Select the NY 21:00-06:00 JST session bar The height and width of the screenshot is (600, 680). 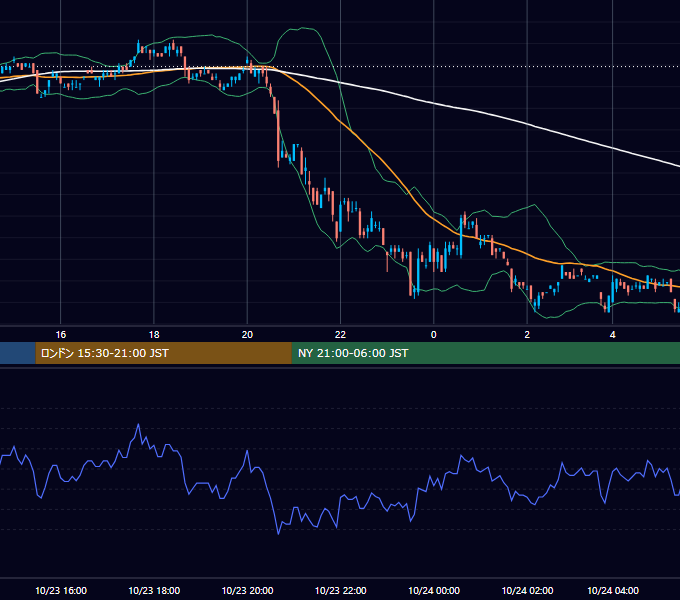point(486,353)
